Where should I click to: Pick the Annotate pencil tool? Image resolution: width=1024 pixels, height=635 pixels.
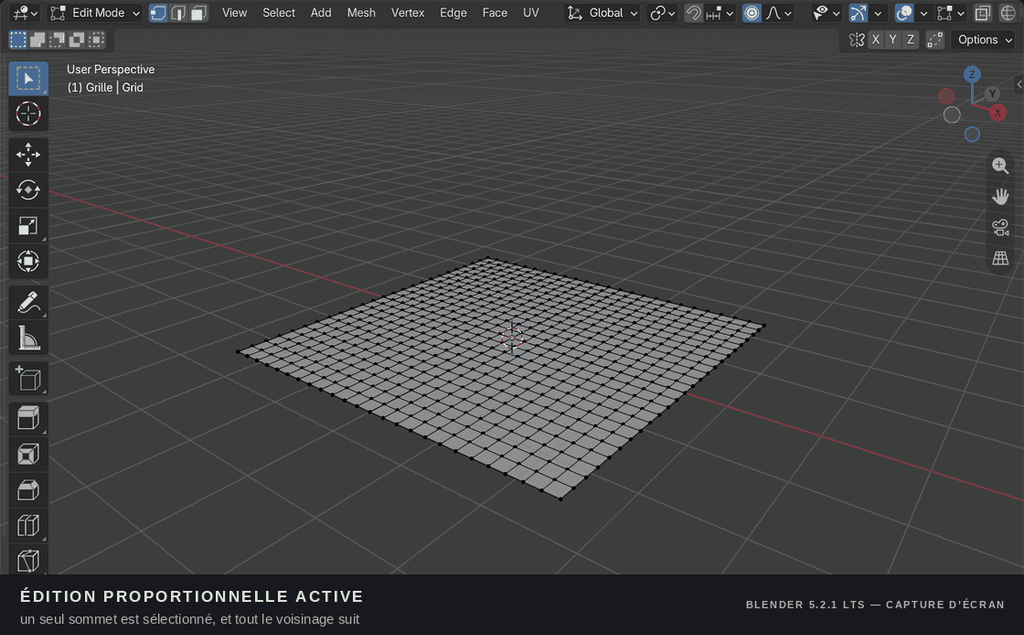pos(28,302)
